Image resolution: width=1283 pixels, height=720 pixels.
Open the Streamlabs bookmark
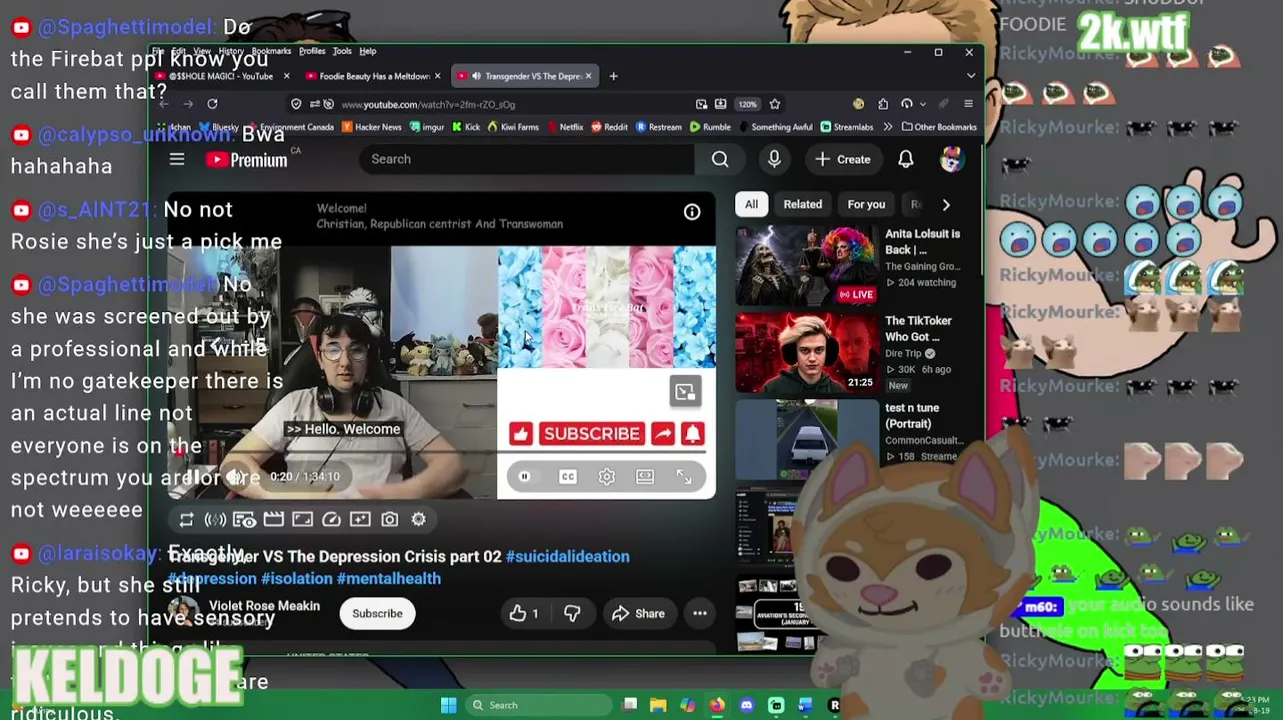(847, 127)
